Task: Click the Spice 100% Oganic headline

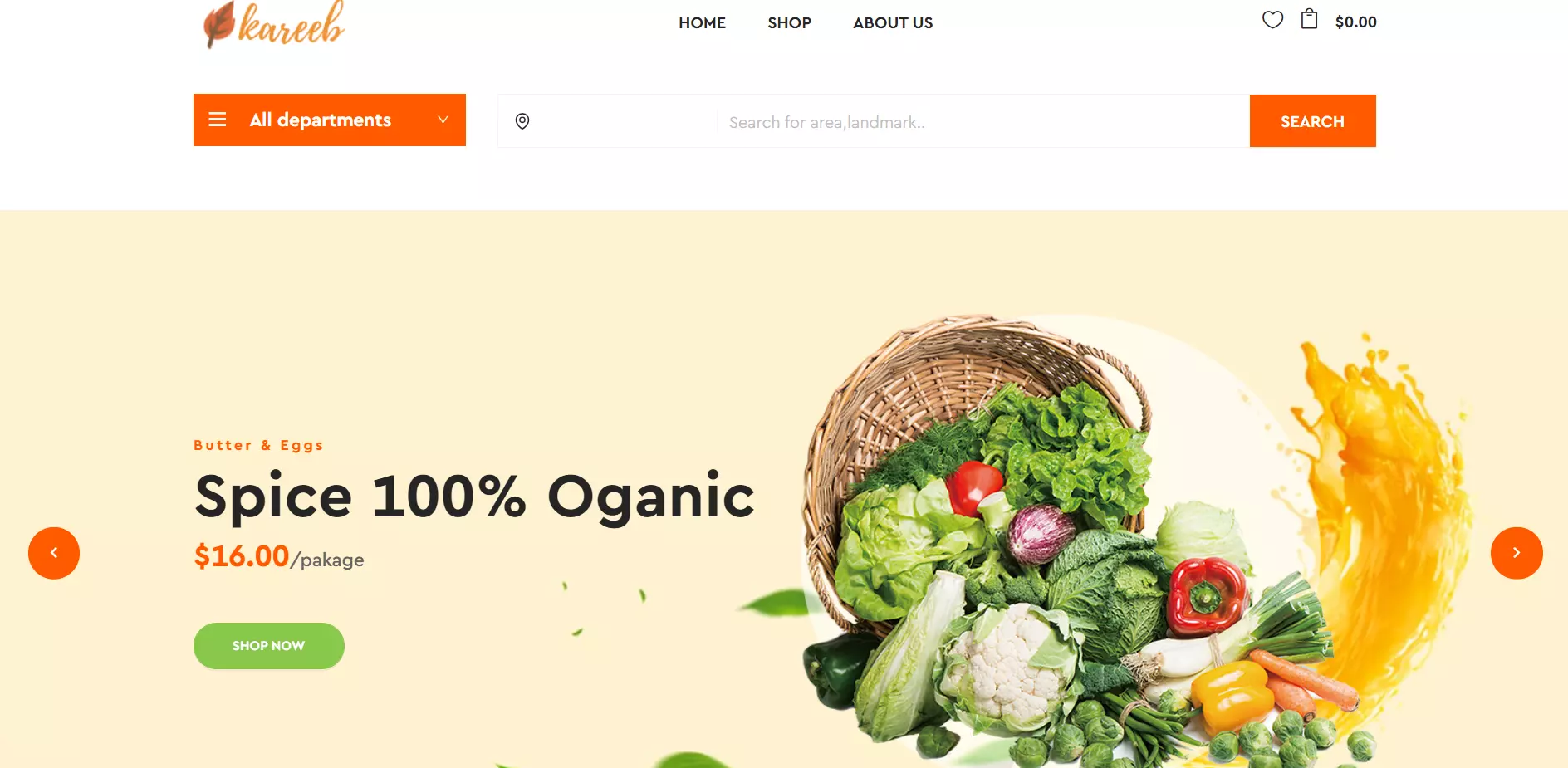Action: tap(474, 497)
